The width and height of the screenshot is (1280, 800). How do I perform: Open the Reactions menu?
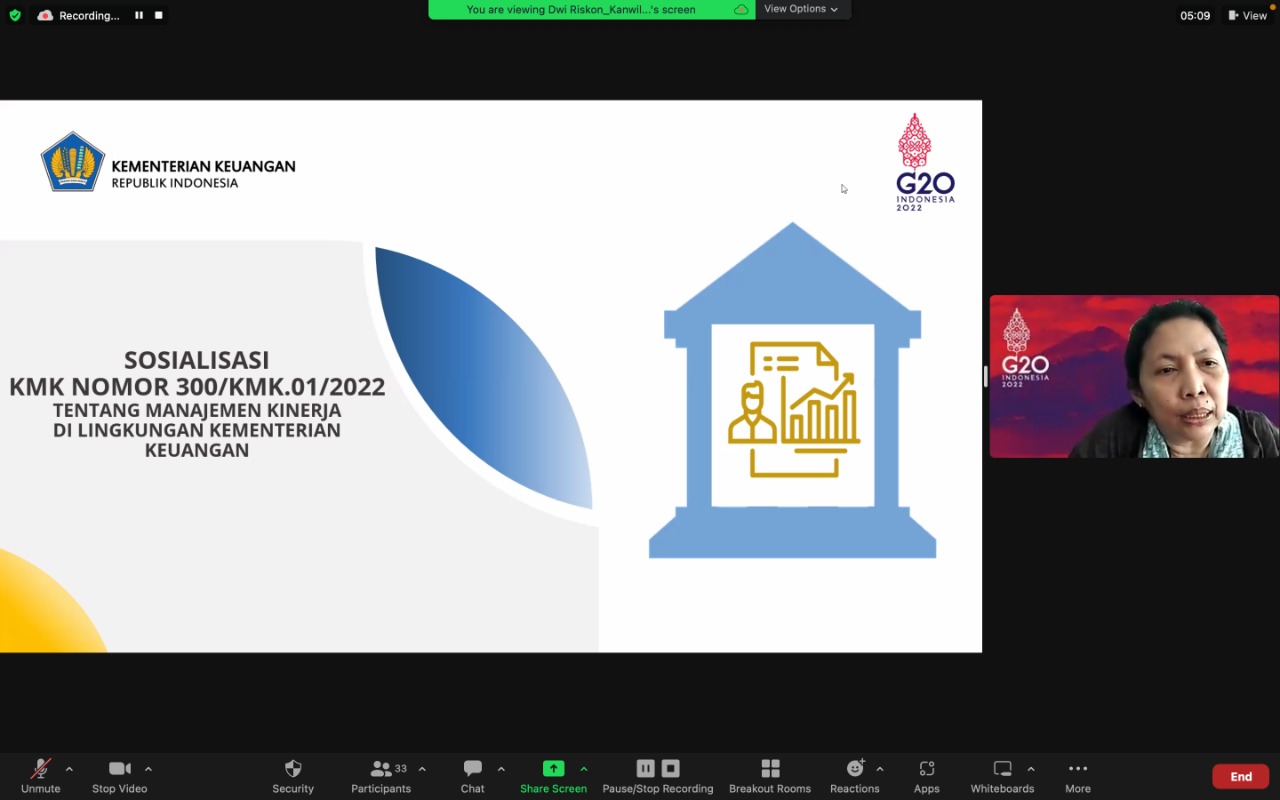(855, 769)
